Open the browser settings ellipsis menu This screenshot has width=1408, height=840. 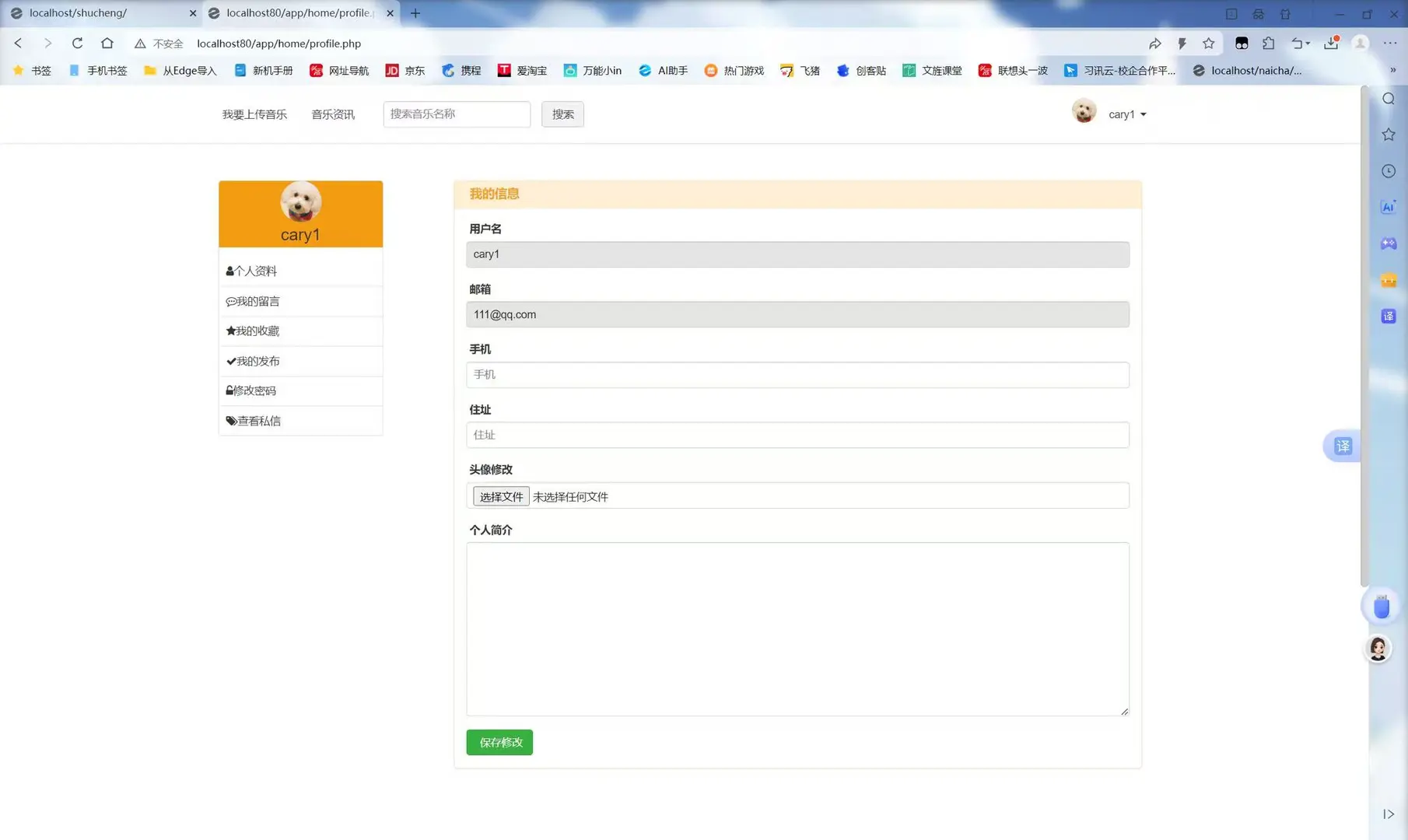click(1392, 43)
